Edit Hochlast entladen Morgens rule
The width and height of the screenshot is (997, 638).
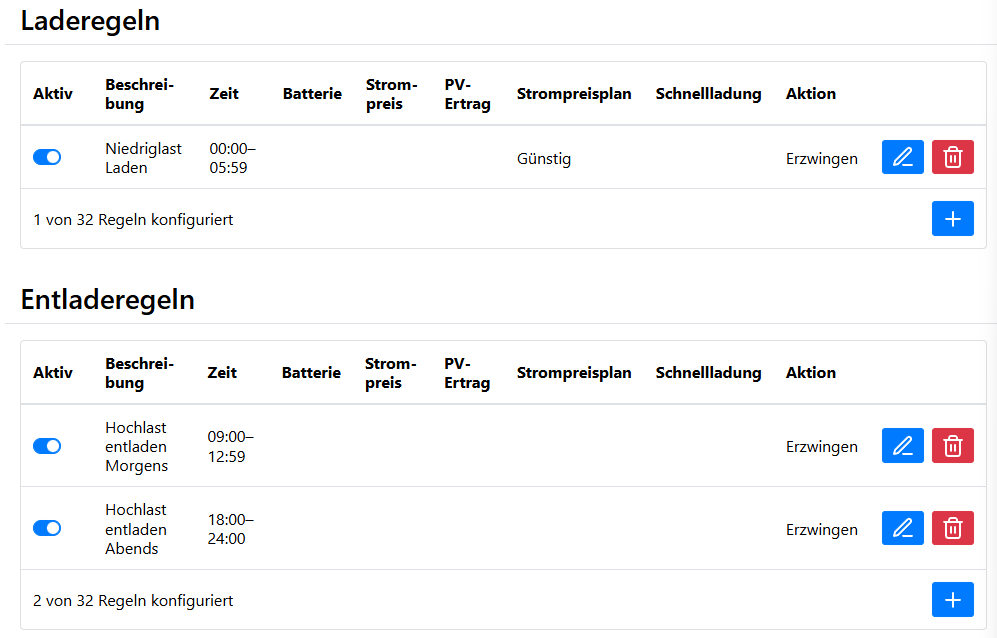902,446
